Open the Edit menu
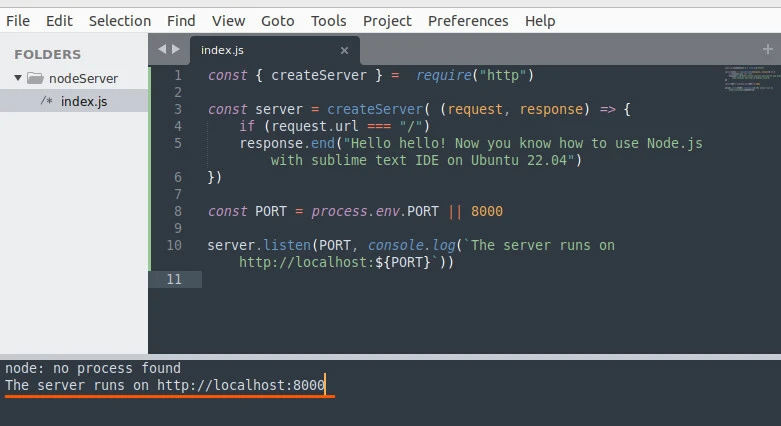781x426 pixels. tap(59, 20)
